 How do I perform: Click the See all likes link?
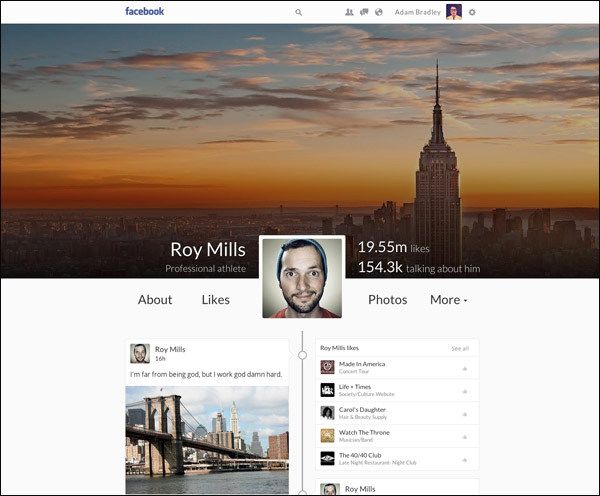click(x=459, y=348)
